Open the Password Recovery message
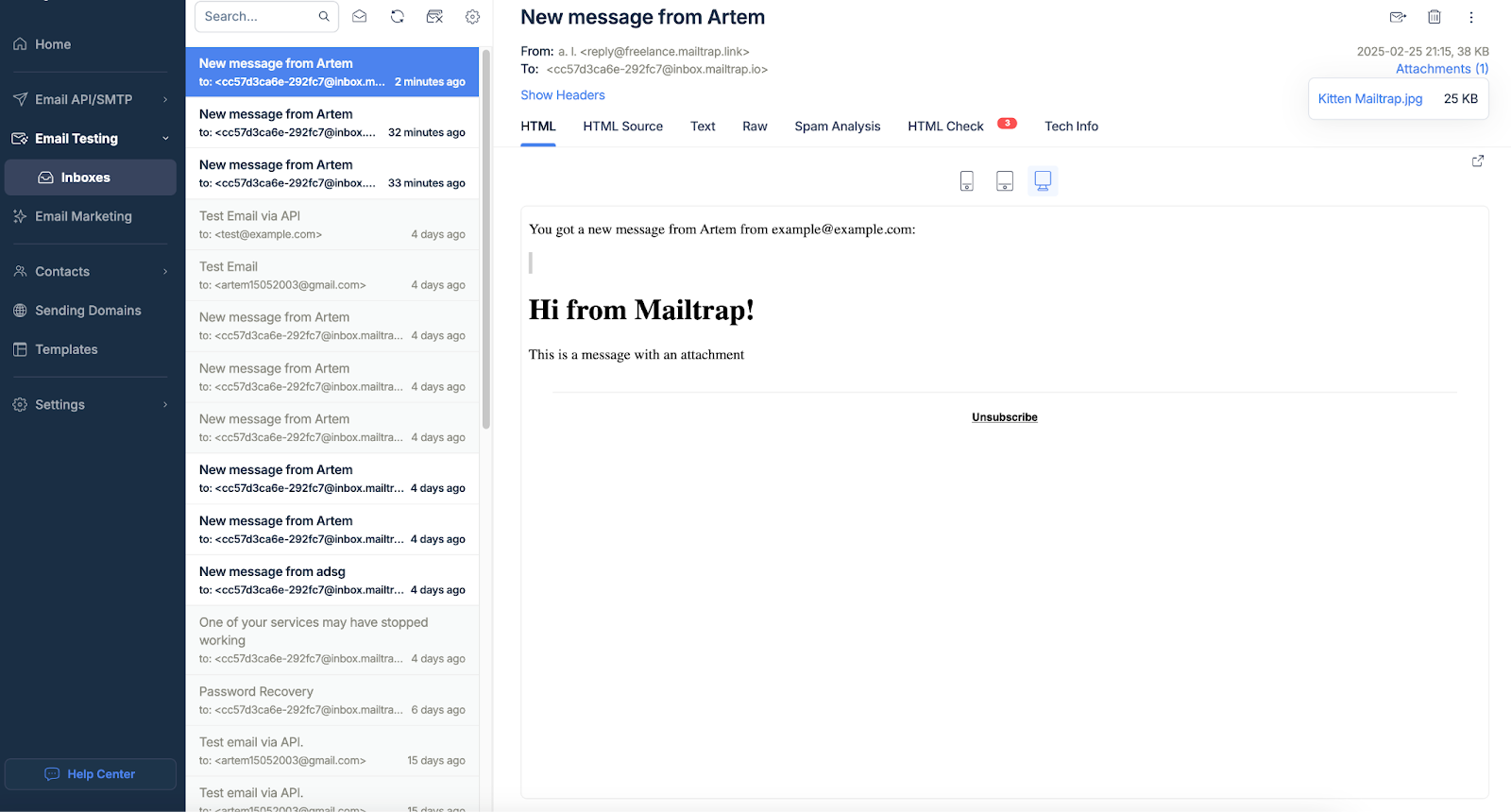 (x=332, y=701)
